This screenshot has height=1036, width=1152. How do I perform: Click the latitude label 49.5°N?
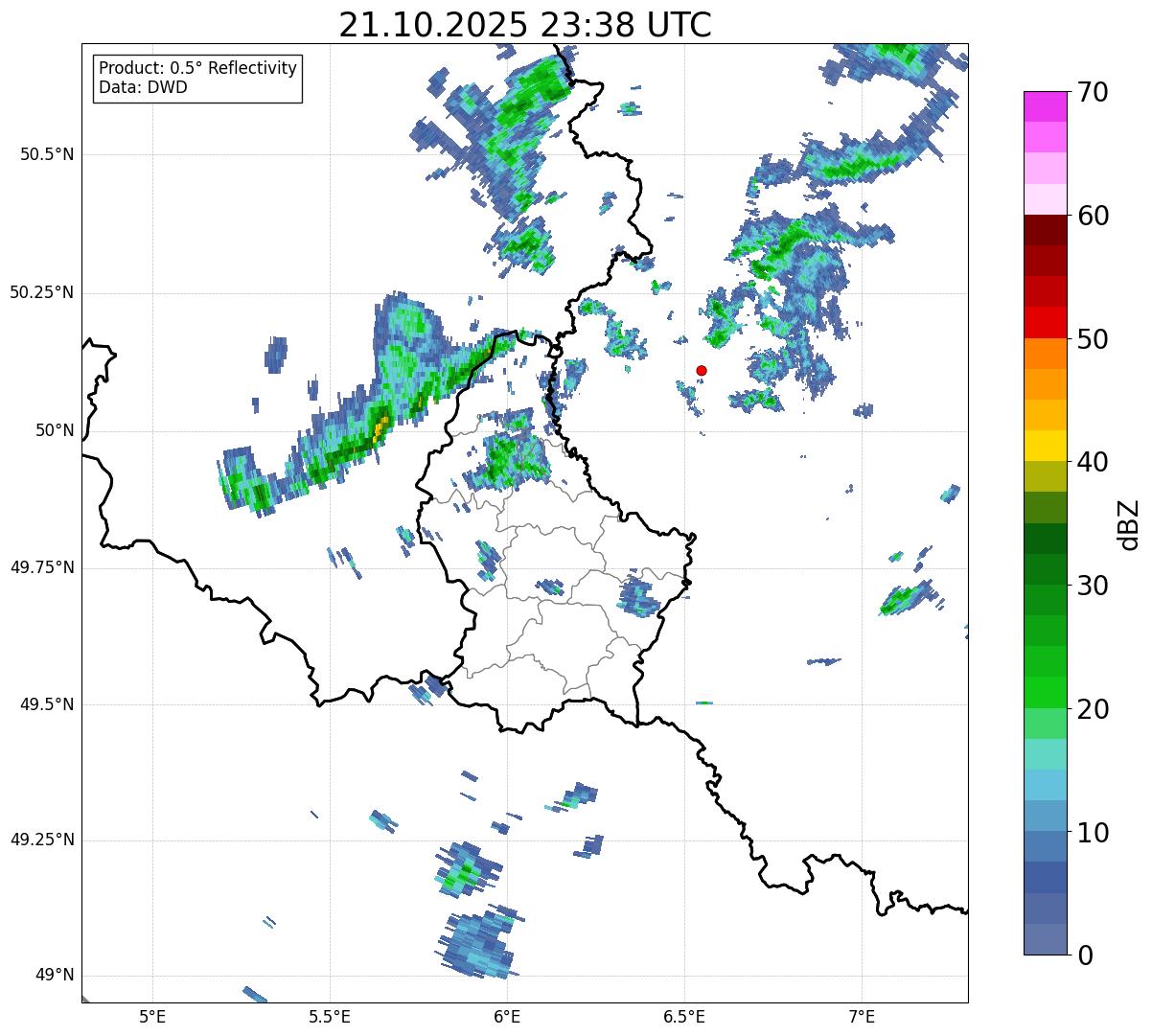point(47,704)
